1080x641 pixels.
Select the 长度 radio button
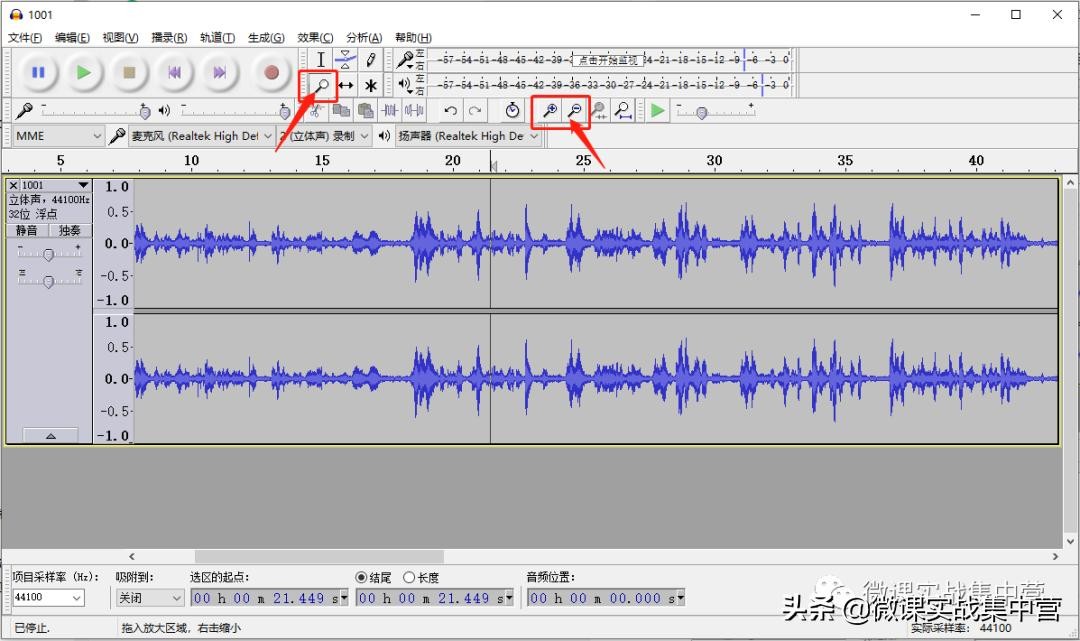click(x=409, y=577)
